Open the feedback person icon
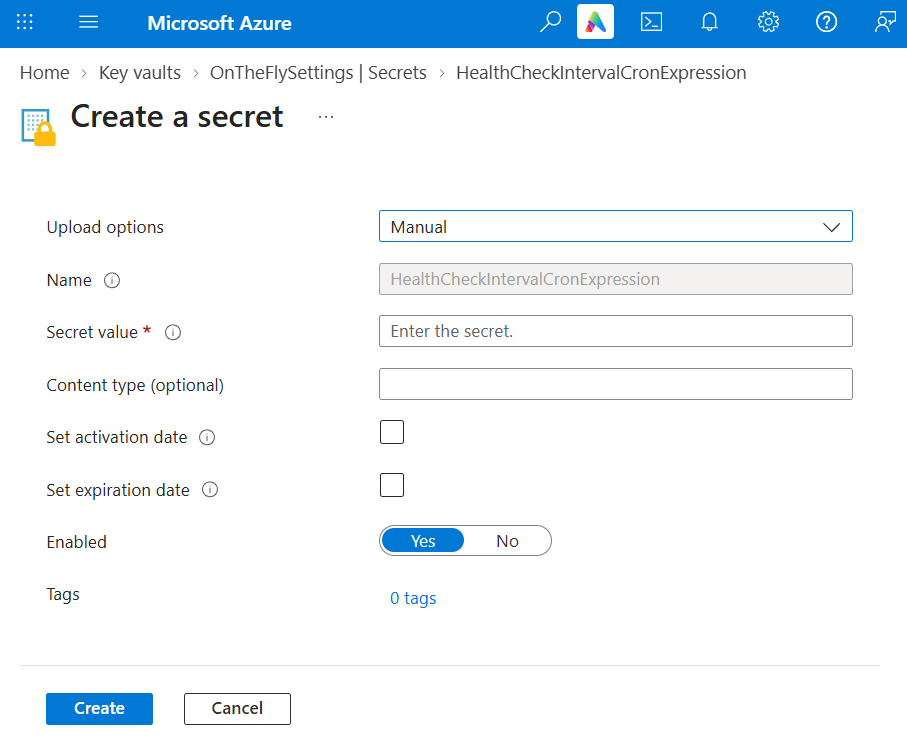Viewport: 907px width, 736px height. [885, 23]
